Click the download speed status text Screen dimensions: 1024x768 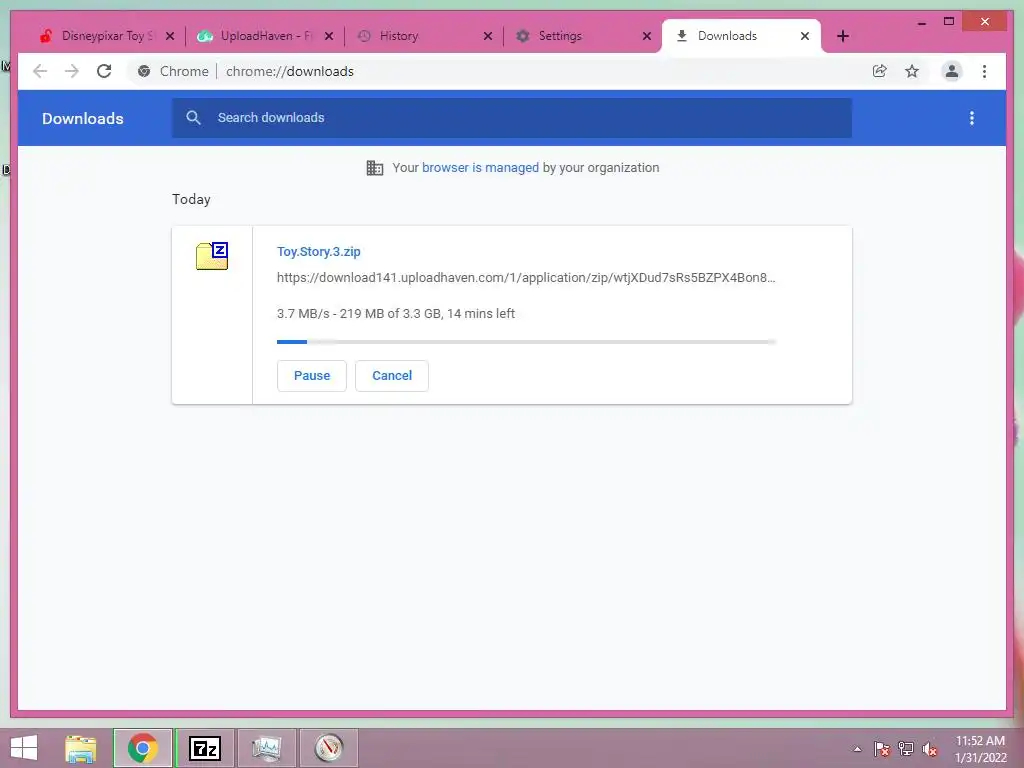[396, 313]
